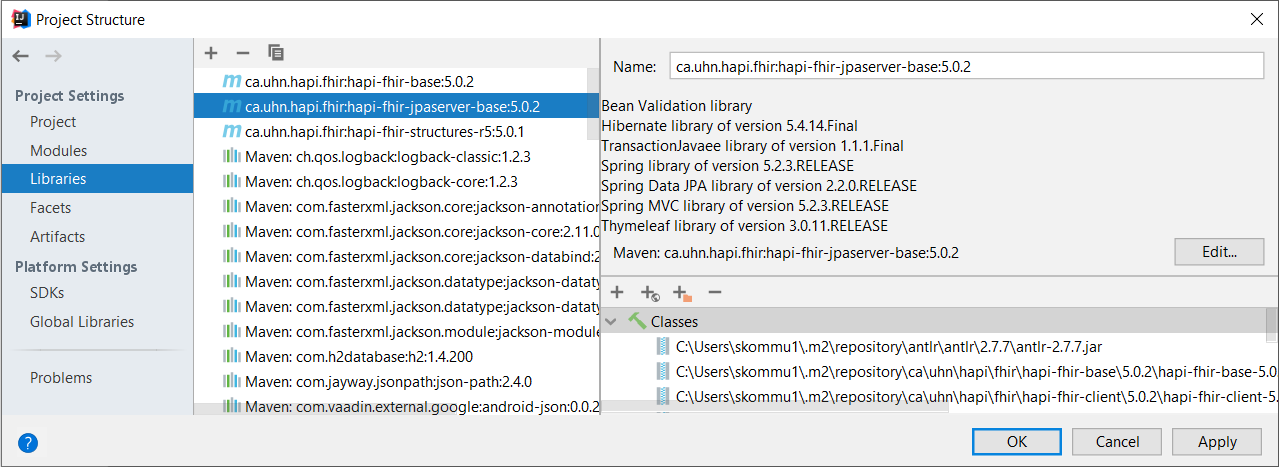Click the add classes root plus icon
Image resolution: width=1279 pixels, height=467 pixels.
click(x=617, y=292)
